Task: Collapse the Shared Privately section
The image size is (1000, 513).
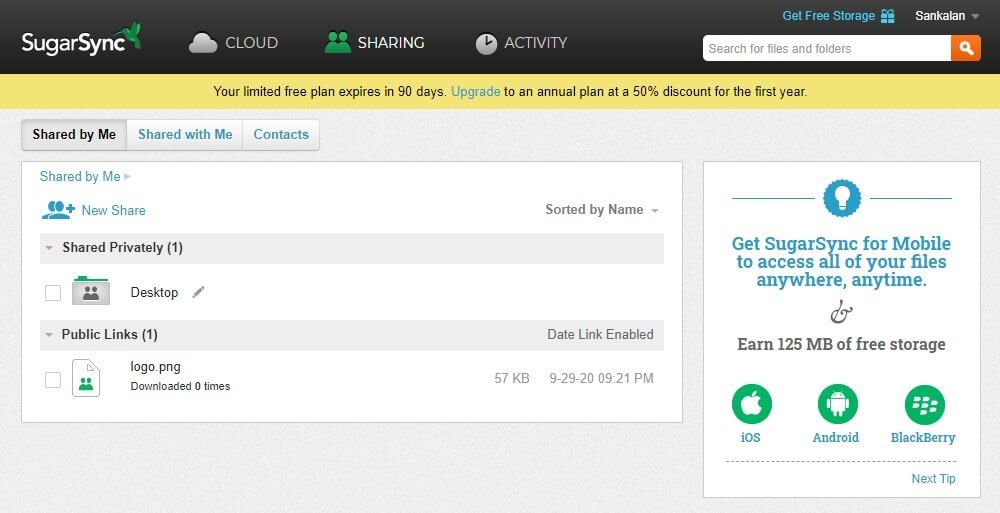Action: 49,248
